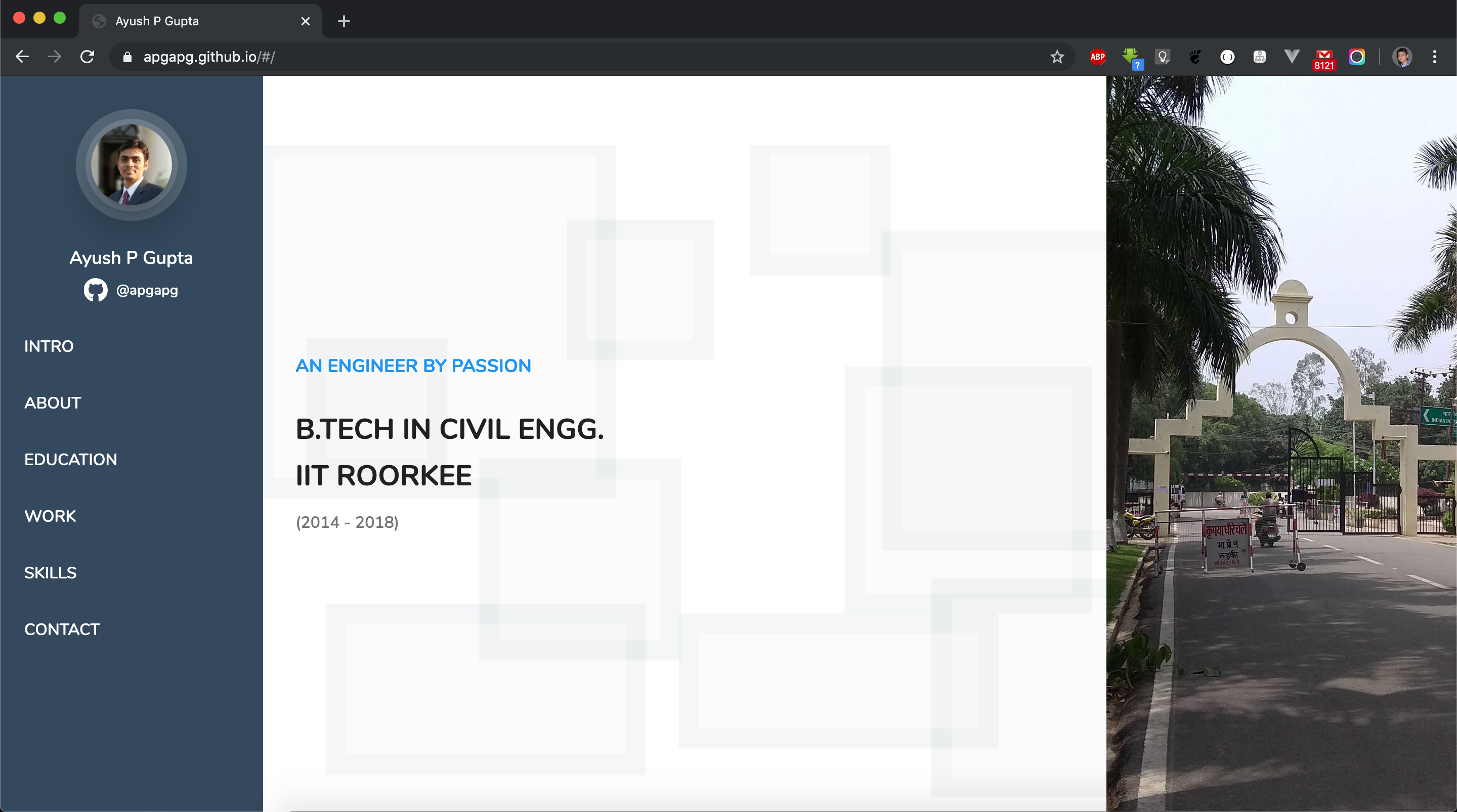Go back to the previous page

point(22,57)
